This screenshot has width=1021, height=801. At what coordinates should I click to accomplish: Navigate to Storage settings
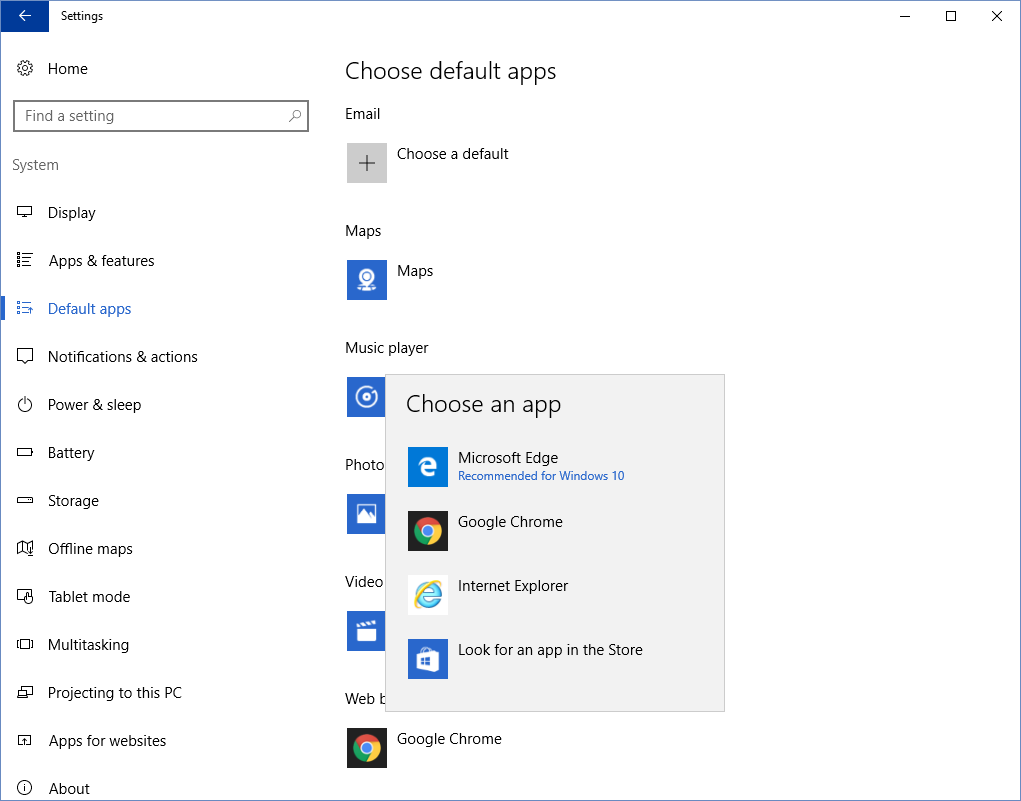click(x=73, y=501)
